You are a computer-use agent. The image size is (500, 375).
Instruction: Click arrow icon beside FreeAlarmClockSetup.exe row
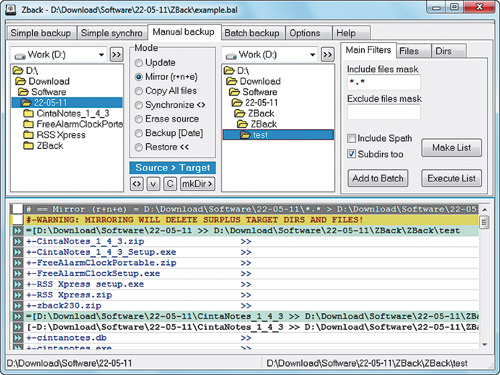point(17,274)
